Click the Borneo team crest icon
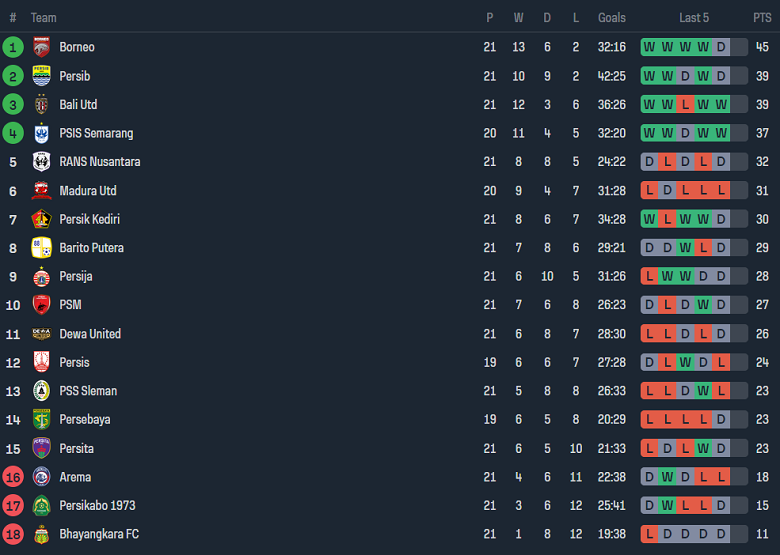Image resolution: width=780 pixels, height=555 pixels. point(41,47)
